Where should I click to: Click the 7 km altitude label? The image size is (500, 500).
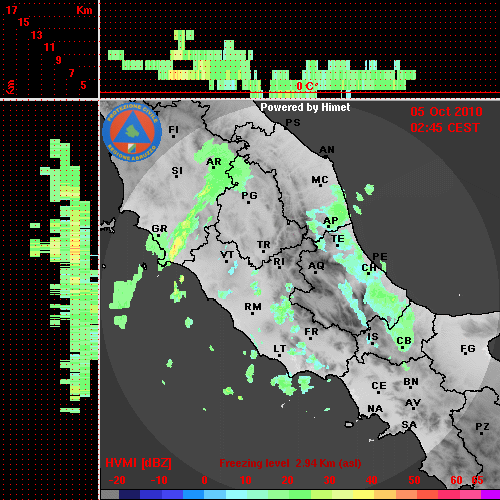pos(71,73)
